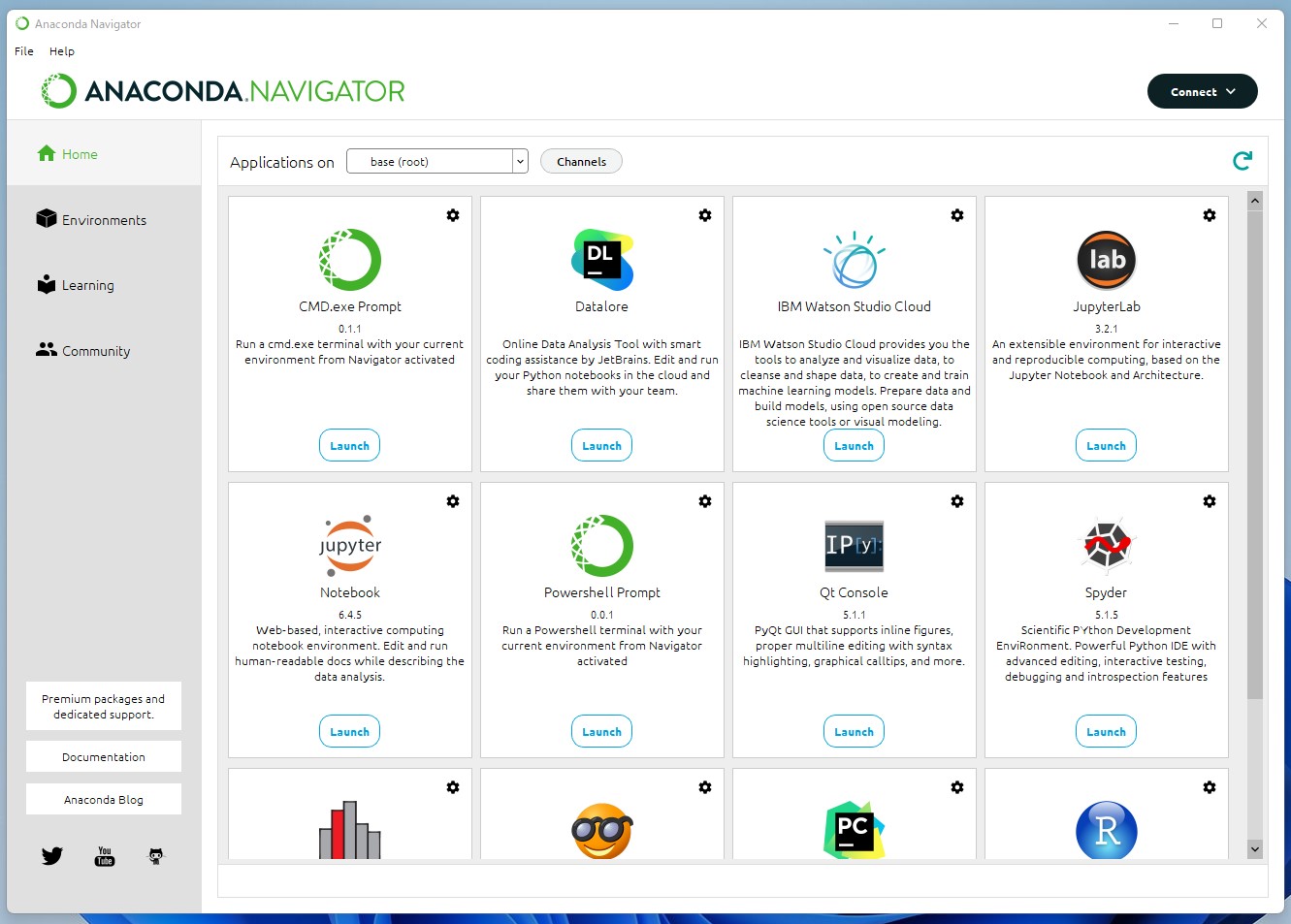Open the Anaconda Blog link
Image resolution: width=1291 pixels, height=924 pixels.
[104, 799]
